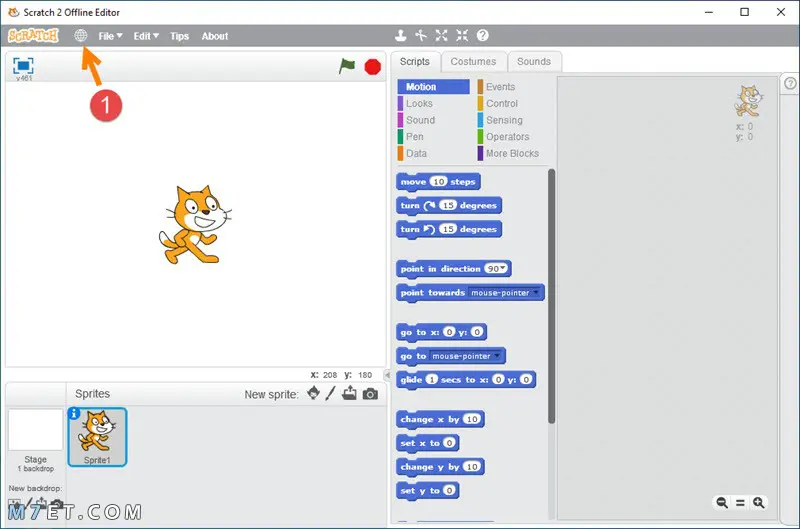800x529 pixels.
Task: Select the Stage backdrop thumbnail
Action: 36,430
